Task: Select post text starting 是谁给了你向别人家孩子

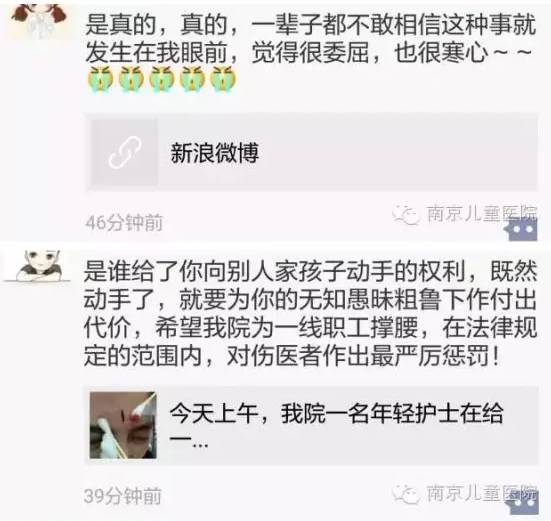Action: (311, 314)
